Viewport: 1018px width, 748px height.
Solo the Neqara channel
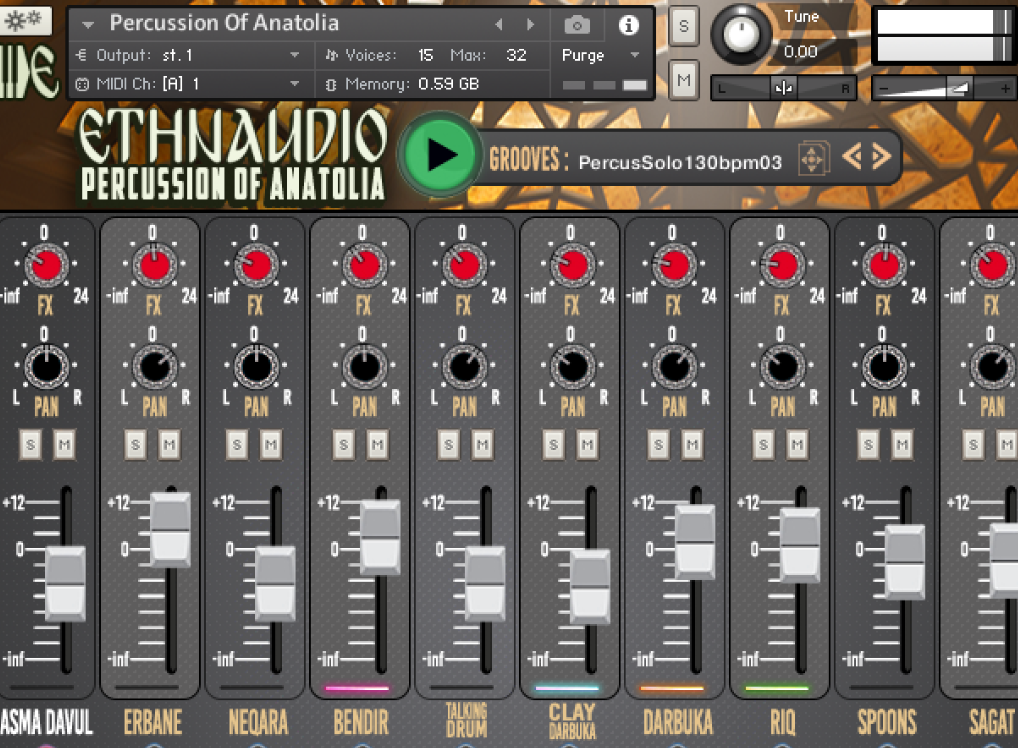[237, 445]
